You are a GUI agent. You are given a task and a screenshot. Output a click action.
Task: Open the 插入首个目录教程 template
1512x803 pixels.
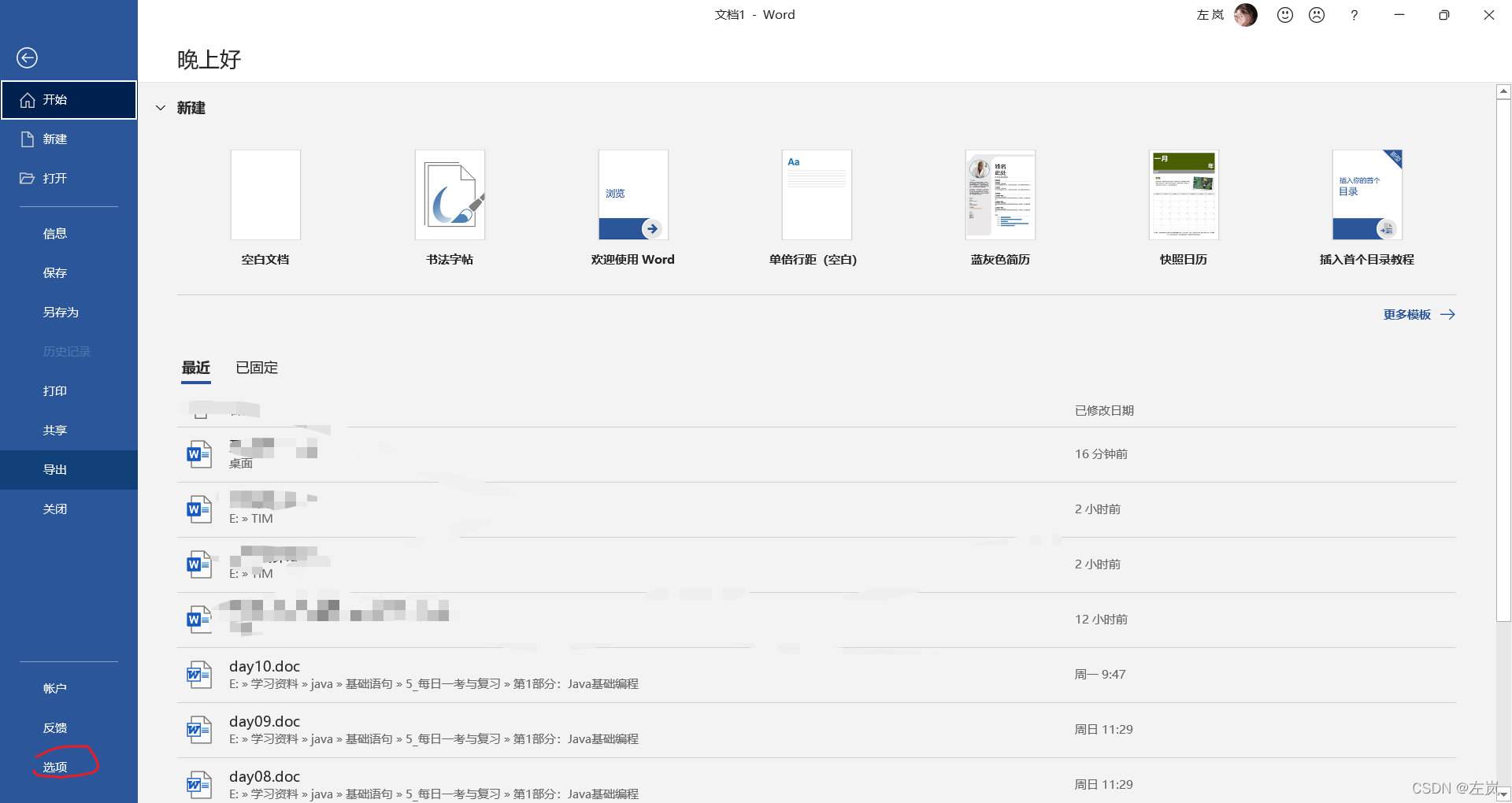(x=1367, y=194)
